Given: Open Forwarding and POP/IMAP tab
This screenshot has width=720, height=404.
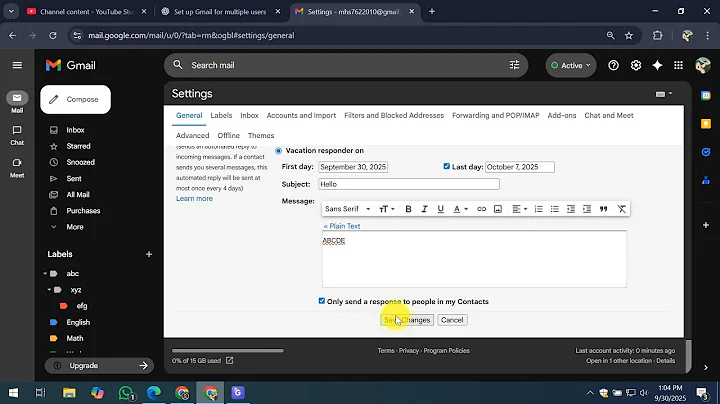Looking at the screenshot, I should click(495, 115).
